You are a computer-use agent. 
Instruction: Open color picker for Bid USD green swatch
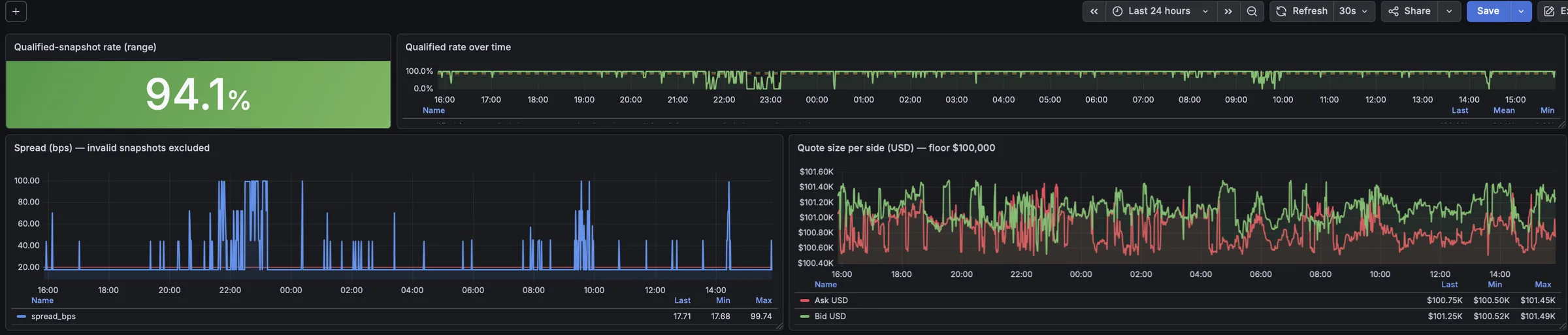point(805,316)
